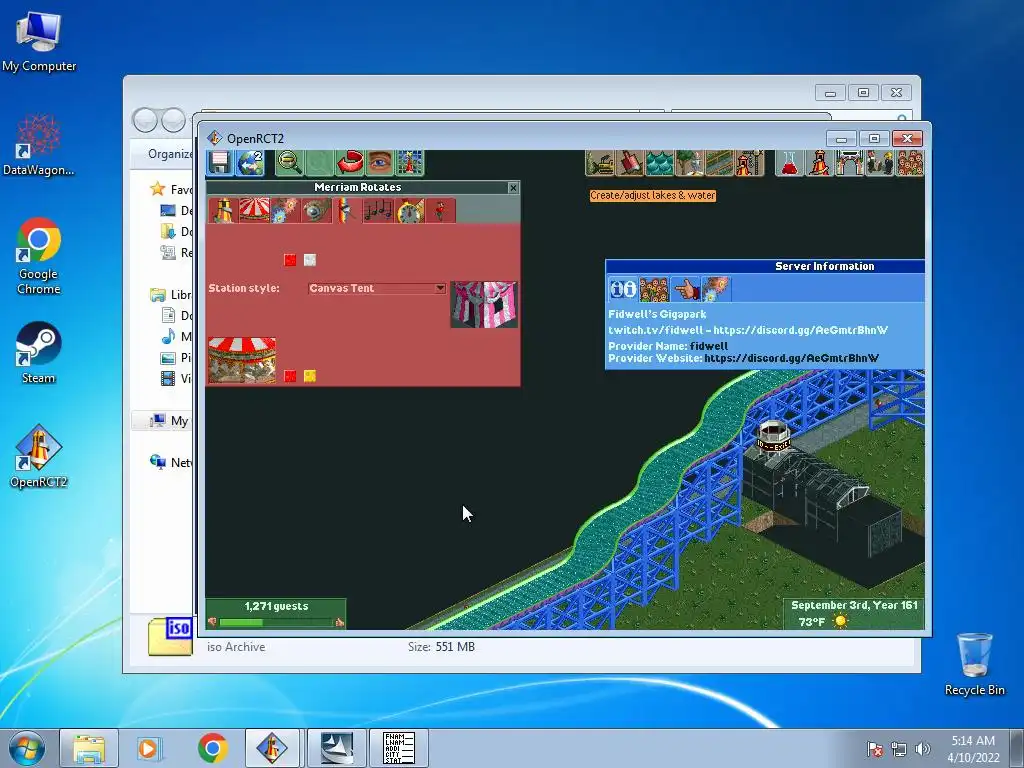Open the customer information tab

click(441, 210)
